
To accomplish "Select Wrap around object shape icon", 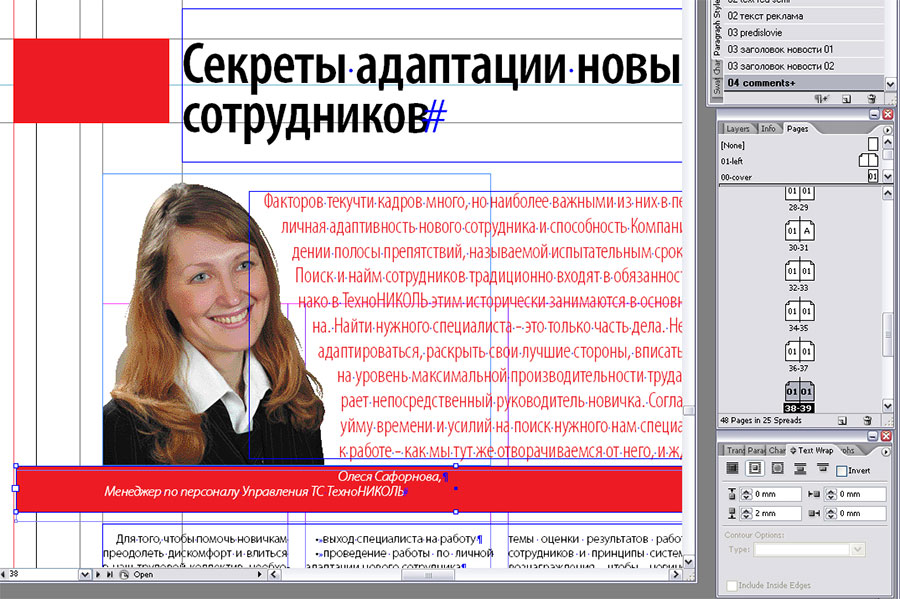I will click(778, 469).
